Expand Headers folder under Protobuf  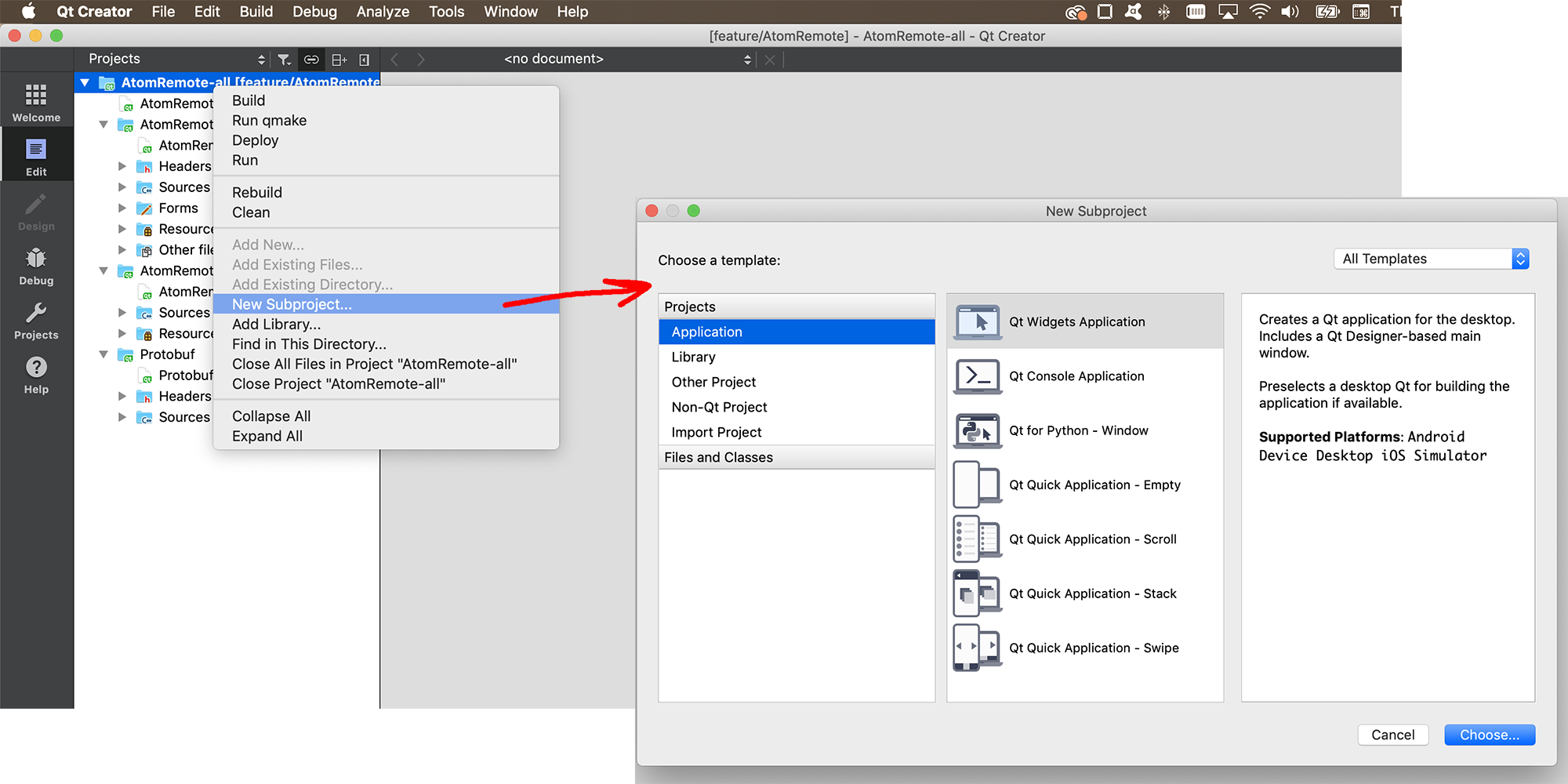click(x=122, y=396)
